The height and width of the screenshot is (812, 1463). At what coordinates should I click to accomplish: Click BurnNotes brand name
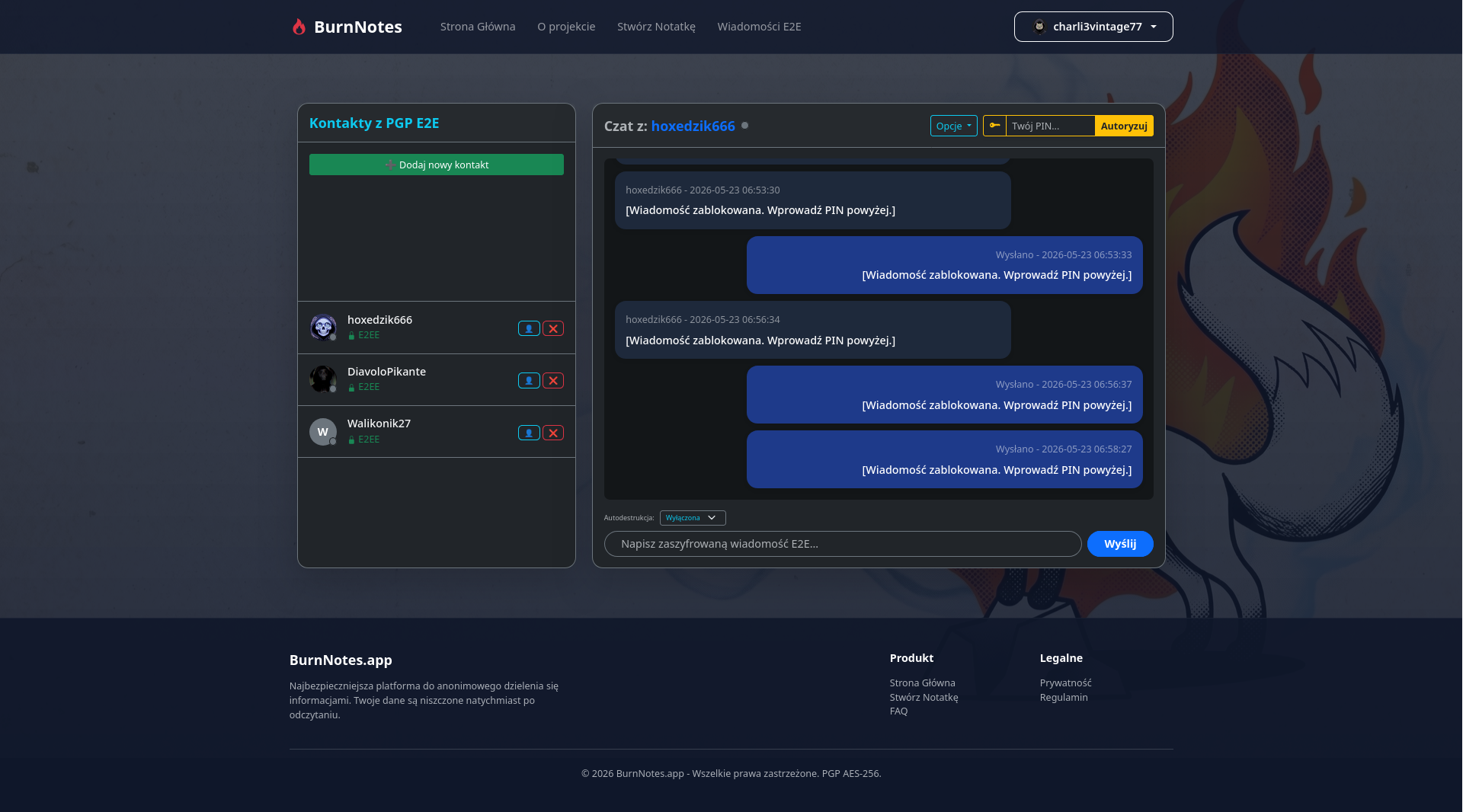358,27
